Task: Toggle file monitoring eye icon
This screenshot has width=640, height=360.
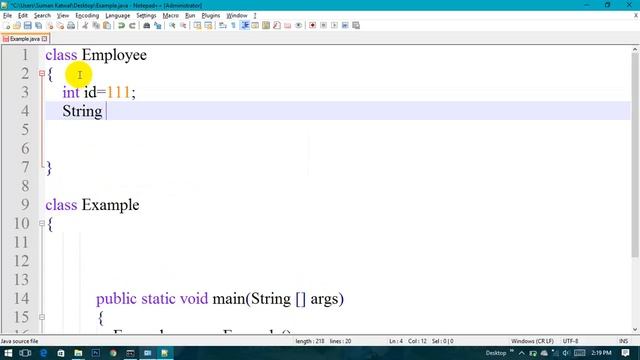Action: point(299,25)
